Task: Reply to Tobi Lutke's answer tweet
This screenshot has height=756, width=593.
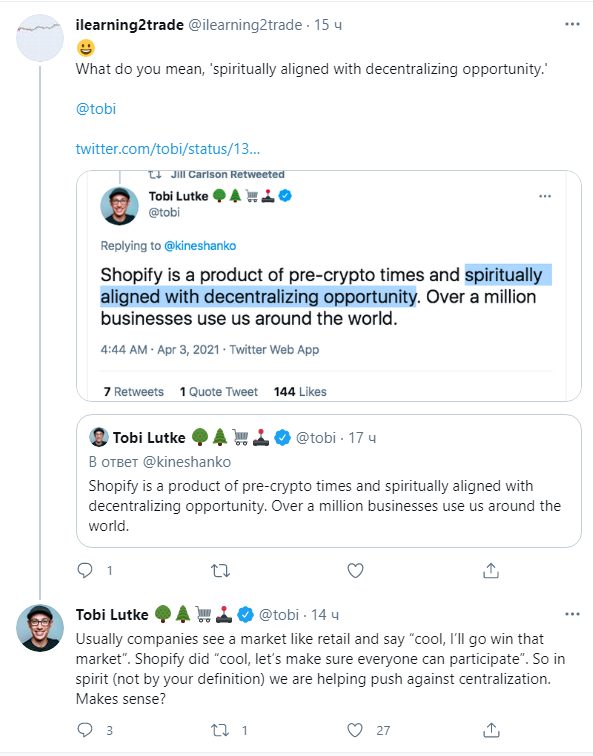Action: coord(85,730)
